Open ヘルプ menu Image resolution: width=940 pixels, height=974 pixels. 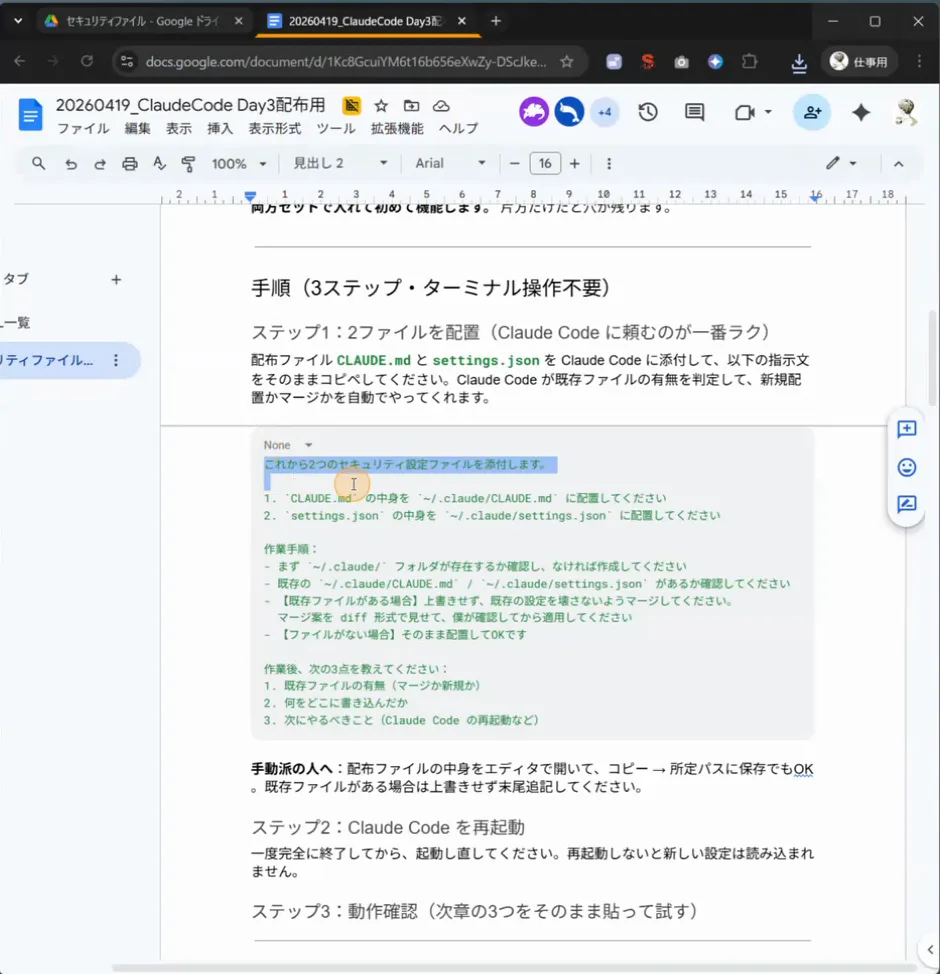[459, 129]
